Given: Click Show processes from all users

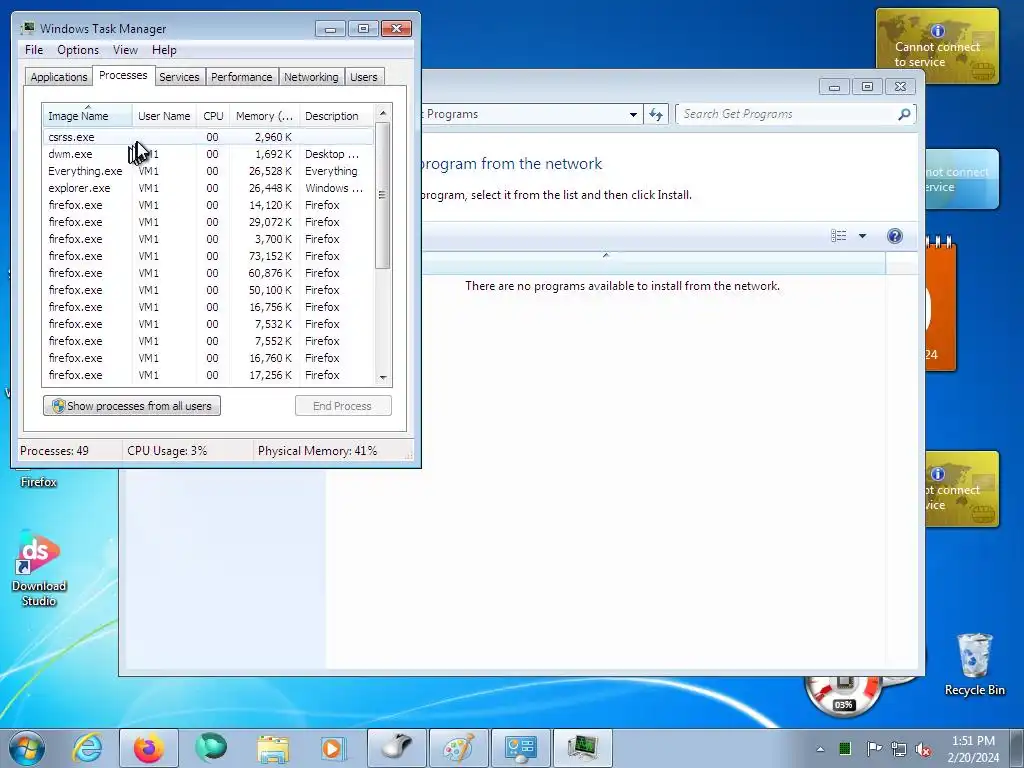Looking at the screenshot, I should [x=132, y=406].
